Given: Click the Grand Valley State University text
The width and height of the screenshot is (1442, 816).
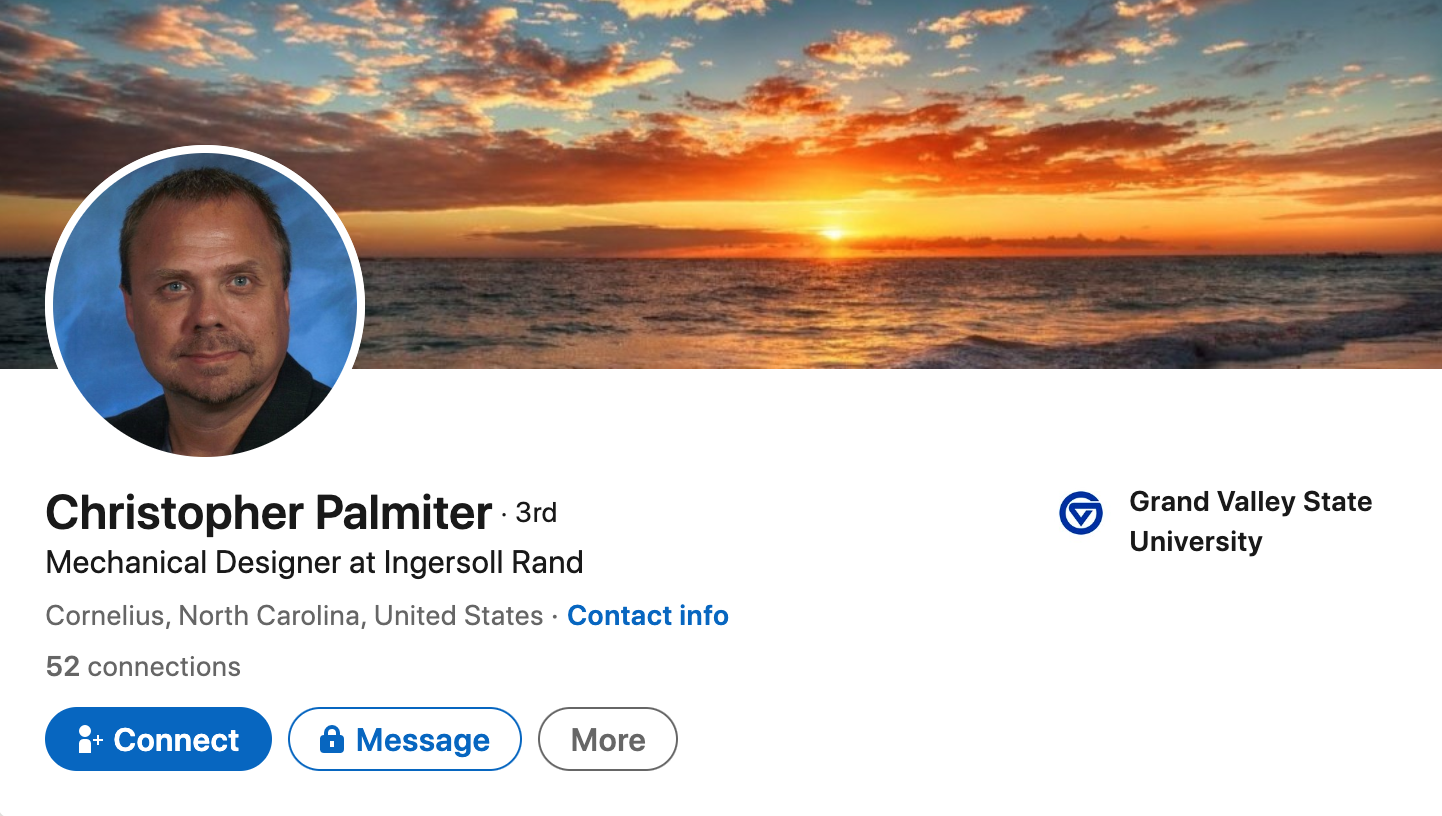Looking at the screenshot, I should click(x=1250, y=521).
